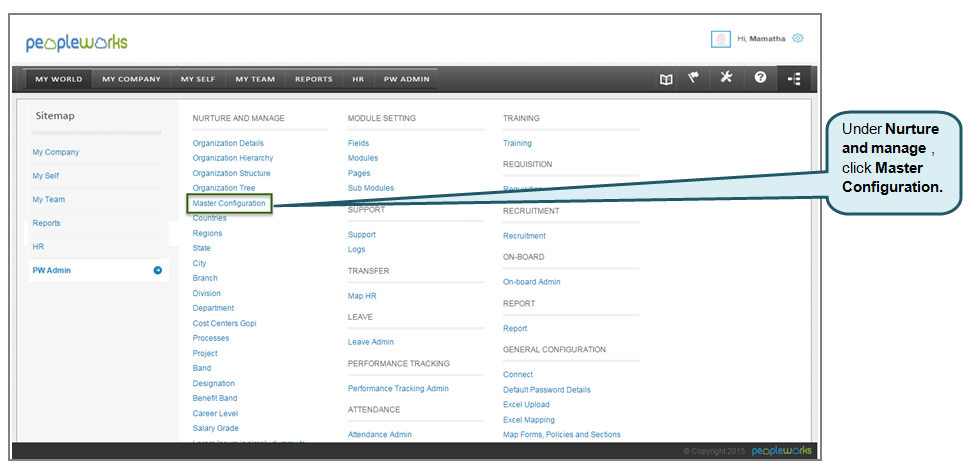
Task: Select PW Admin in the Sitemap sidebar
Action: click(52, 270)
